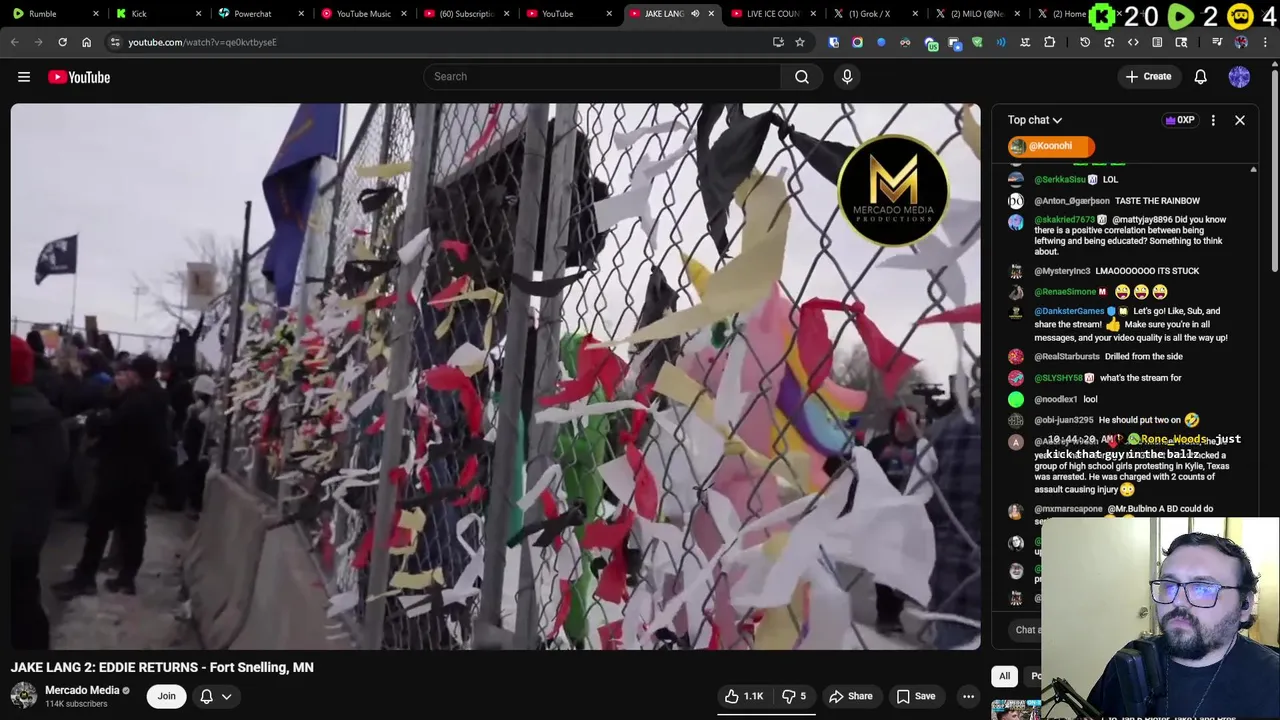Click the developer code brackets extension icon
Image resolution: width=1280 pixels, height=720 pixels.
pyautogui.click(x=1133, y=42)
